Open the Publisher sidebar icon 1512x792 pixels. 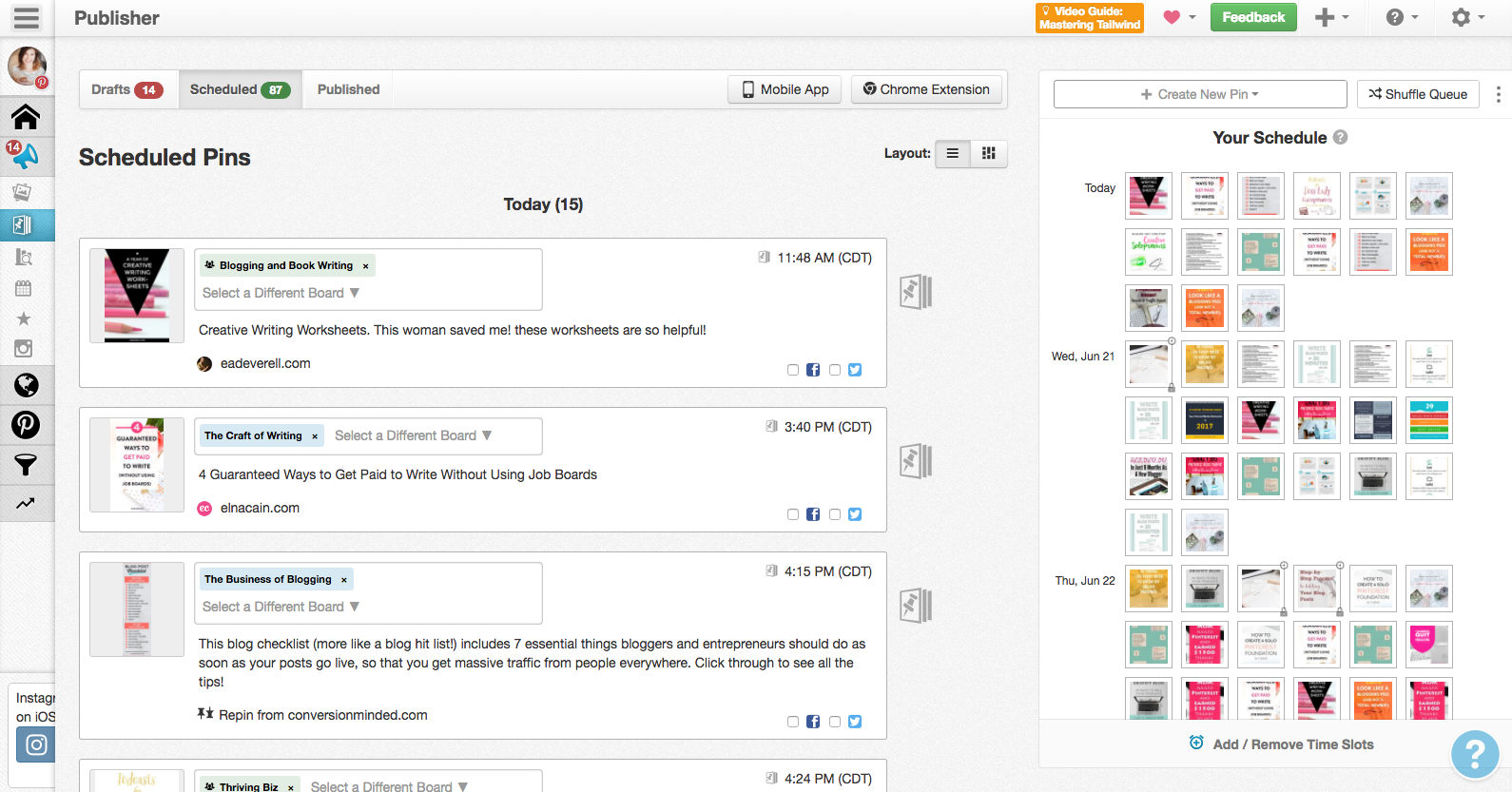pos(23,225)
